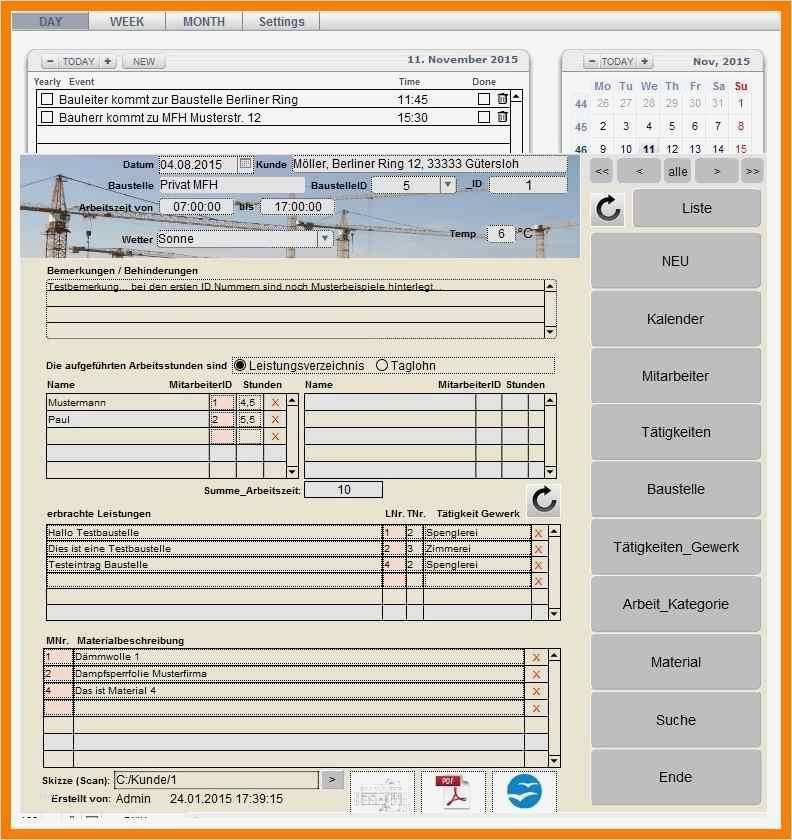The width and height of the screenshot is (792, 840).
Task: Open the PDF export icon
Action: coord(453,792)
